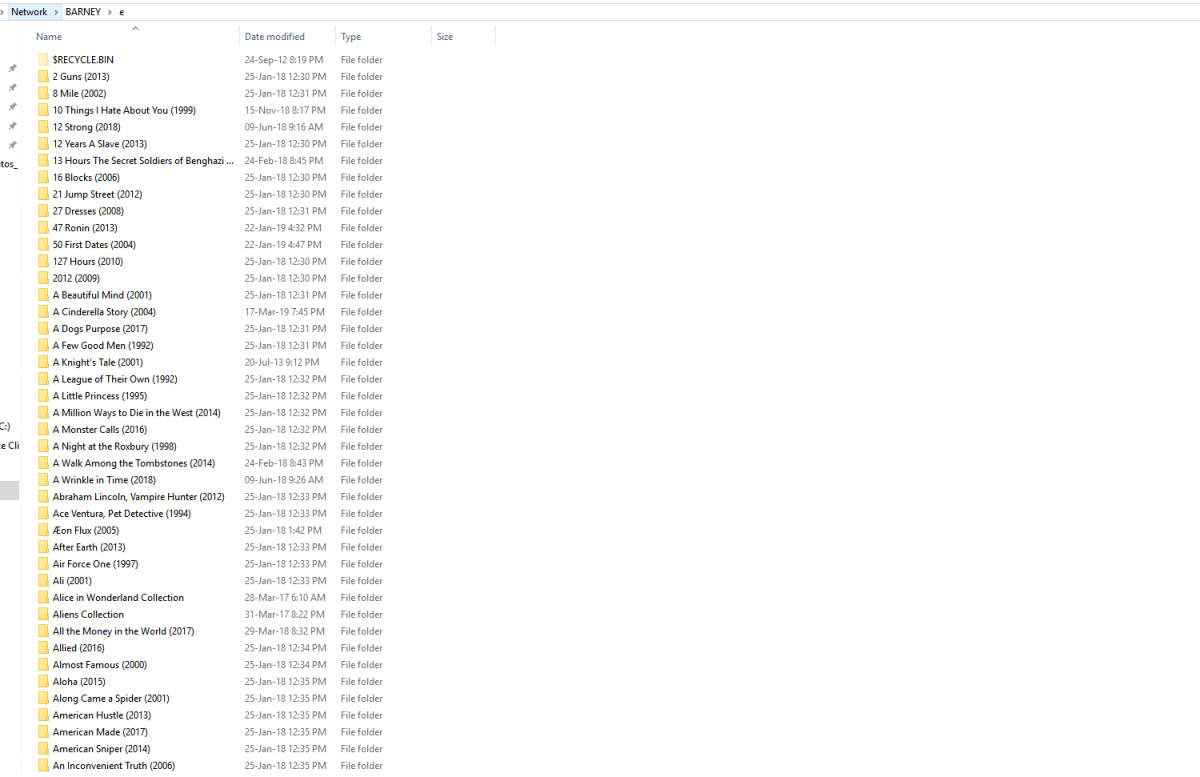The image size is (1200, 777).
Task: Click the A Knight's Tale folder icon
Action: pyautogui.click(x=43, y=362)
